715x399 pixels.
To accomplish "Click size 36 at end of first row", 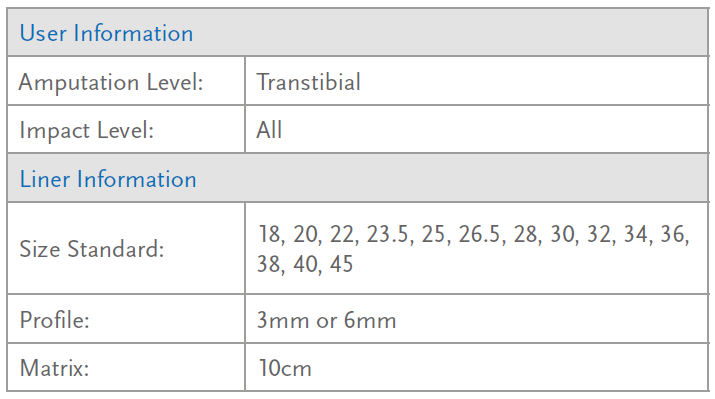I will [672, 234].
